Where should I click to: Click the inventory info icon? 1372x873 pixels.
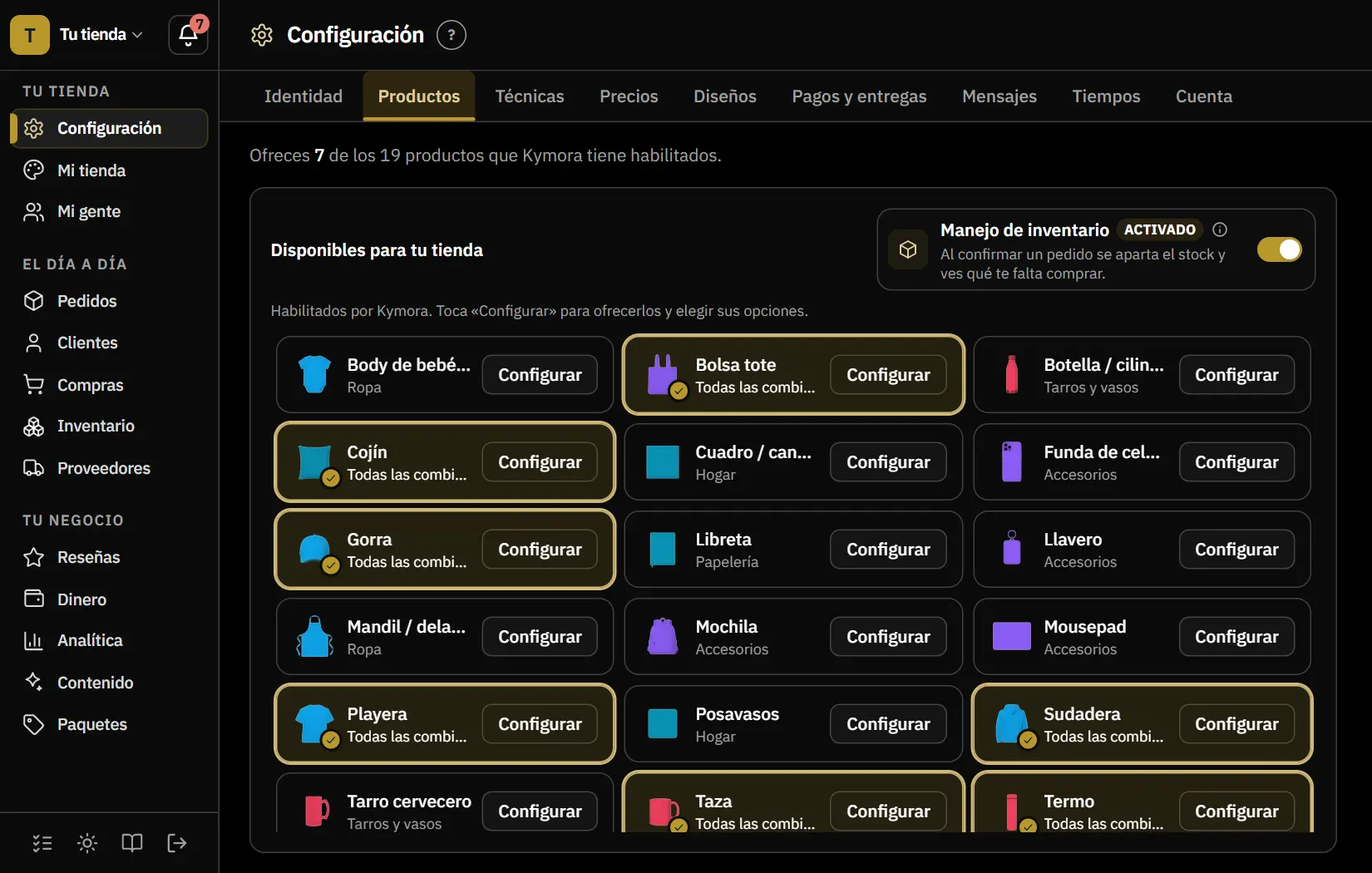1220,229
